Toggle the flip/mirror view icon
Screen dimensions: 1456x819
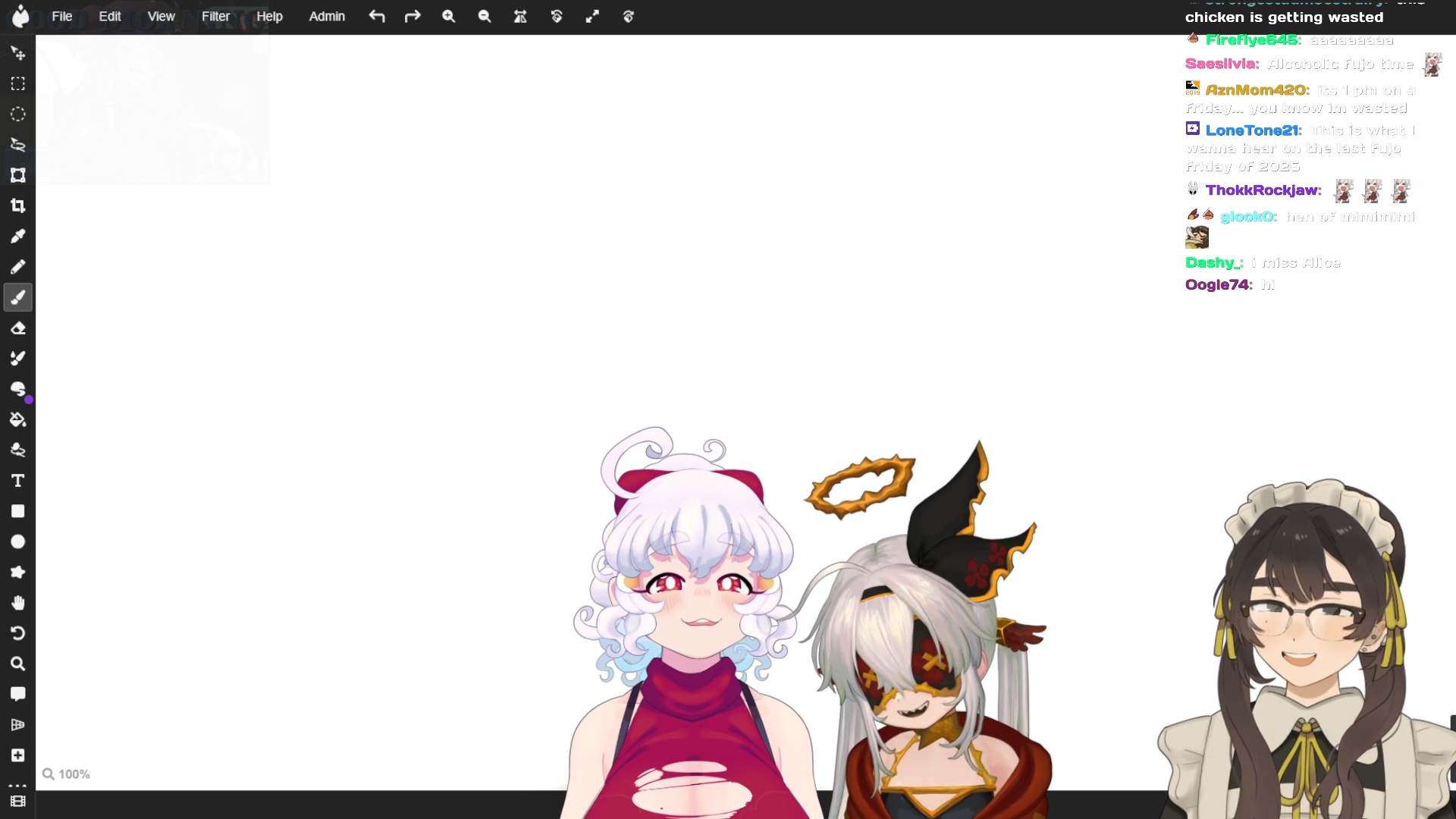520,17
